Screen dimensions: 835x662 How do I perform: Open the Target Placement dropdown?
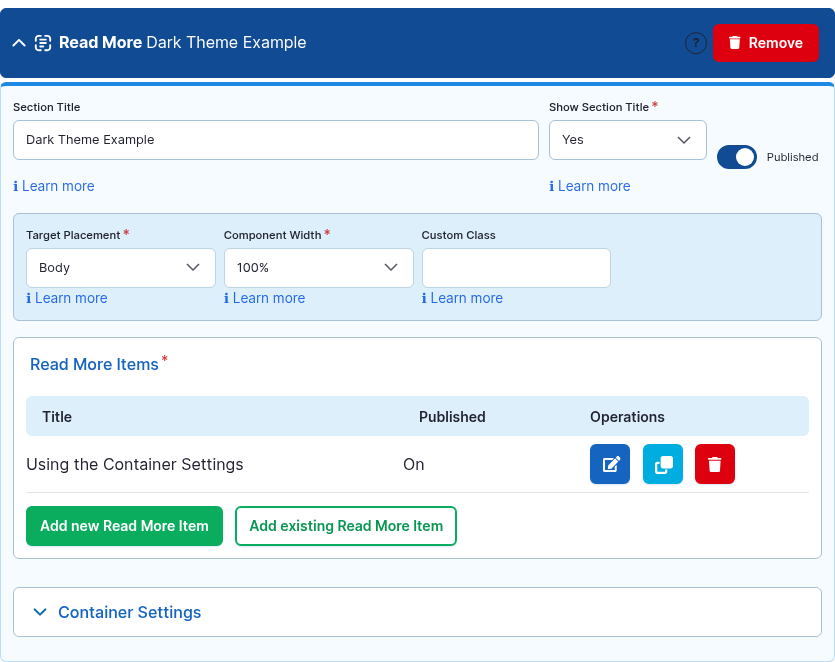[x=121, y=268]
